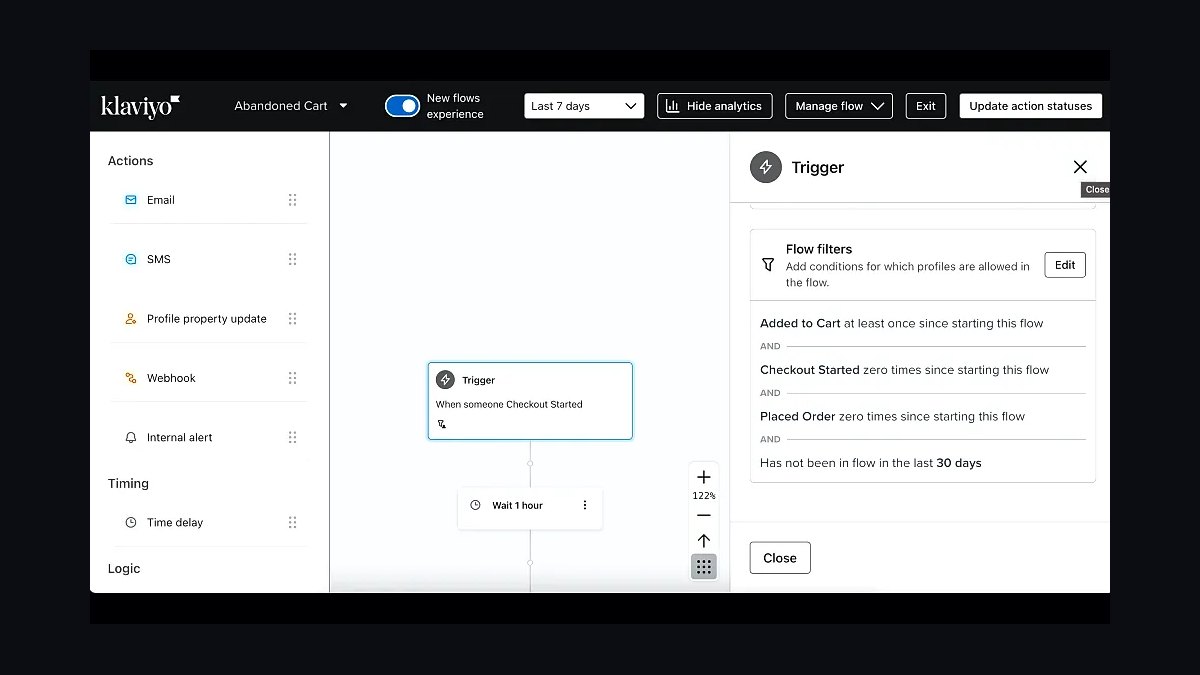Viewport: 1200px width, 675px height.
Task: Click the Actions section heading
Action: (x=131, y=161)
